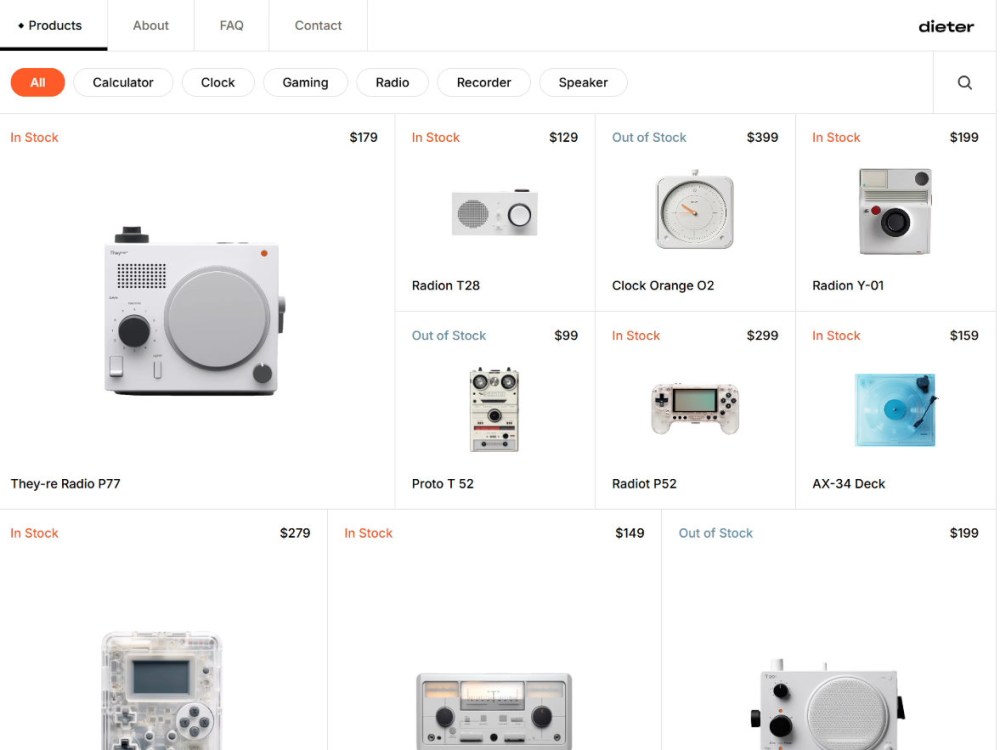View the Radiot P52 handheld console image
The image size is (1000, 750).
pos(695,409)
